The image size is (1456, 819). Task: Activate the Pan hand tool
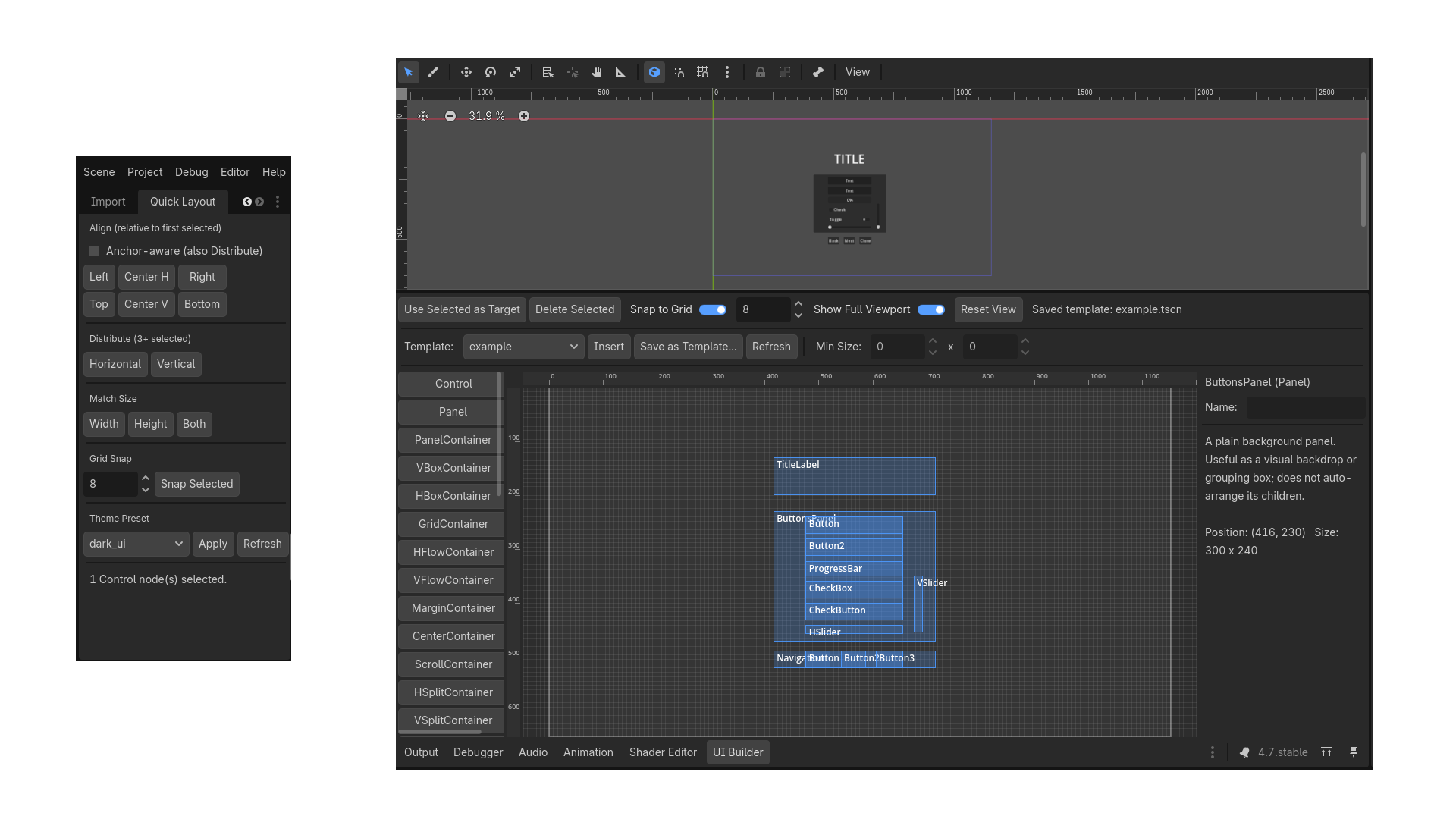(597, 72)
